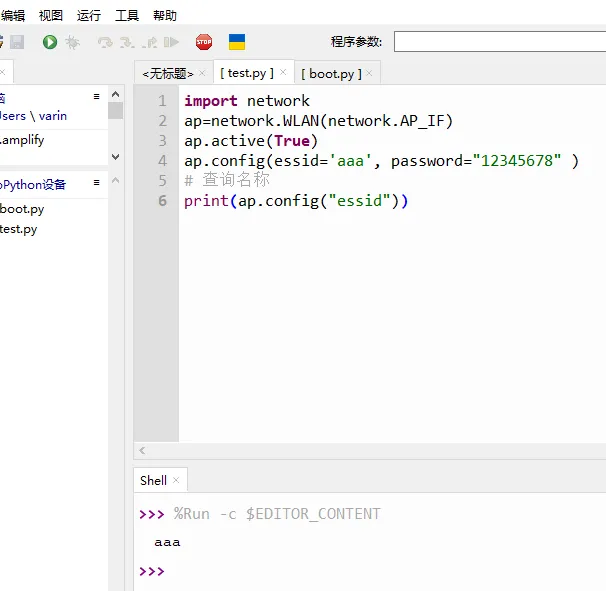
Task: Click line number 6 in the gutter
Action: click(x=163, y=201)
